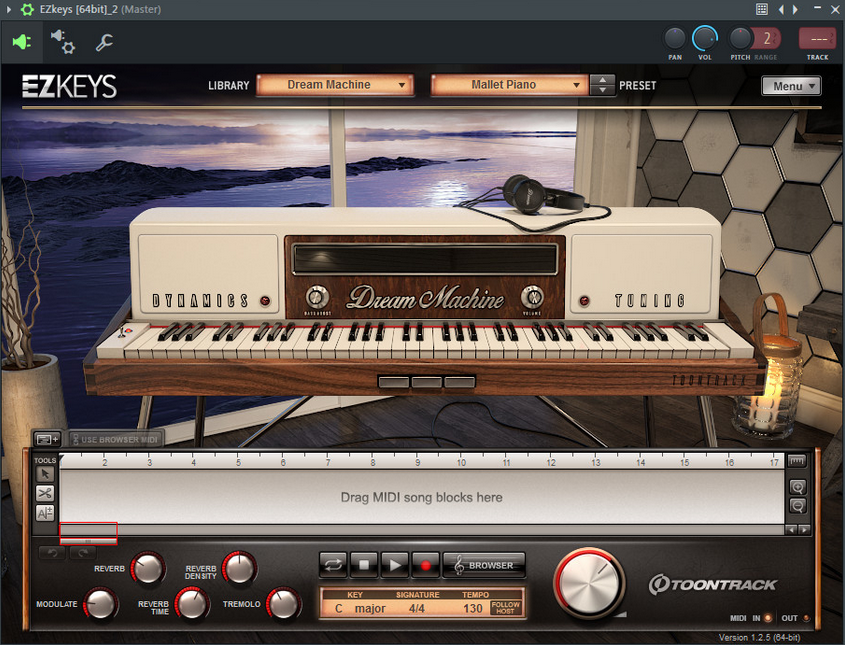Open the title bar grid presets icon
This screenshot has height=645, width=845.
tap(762, 9)
